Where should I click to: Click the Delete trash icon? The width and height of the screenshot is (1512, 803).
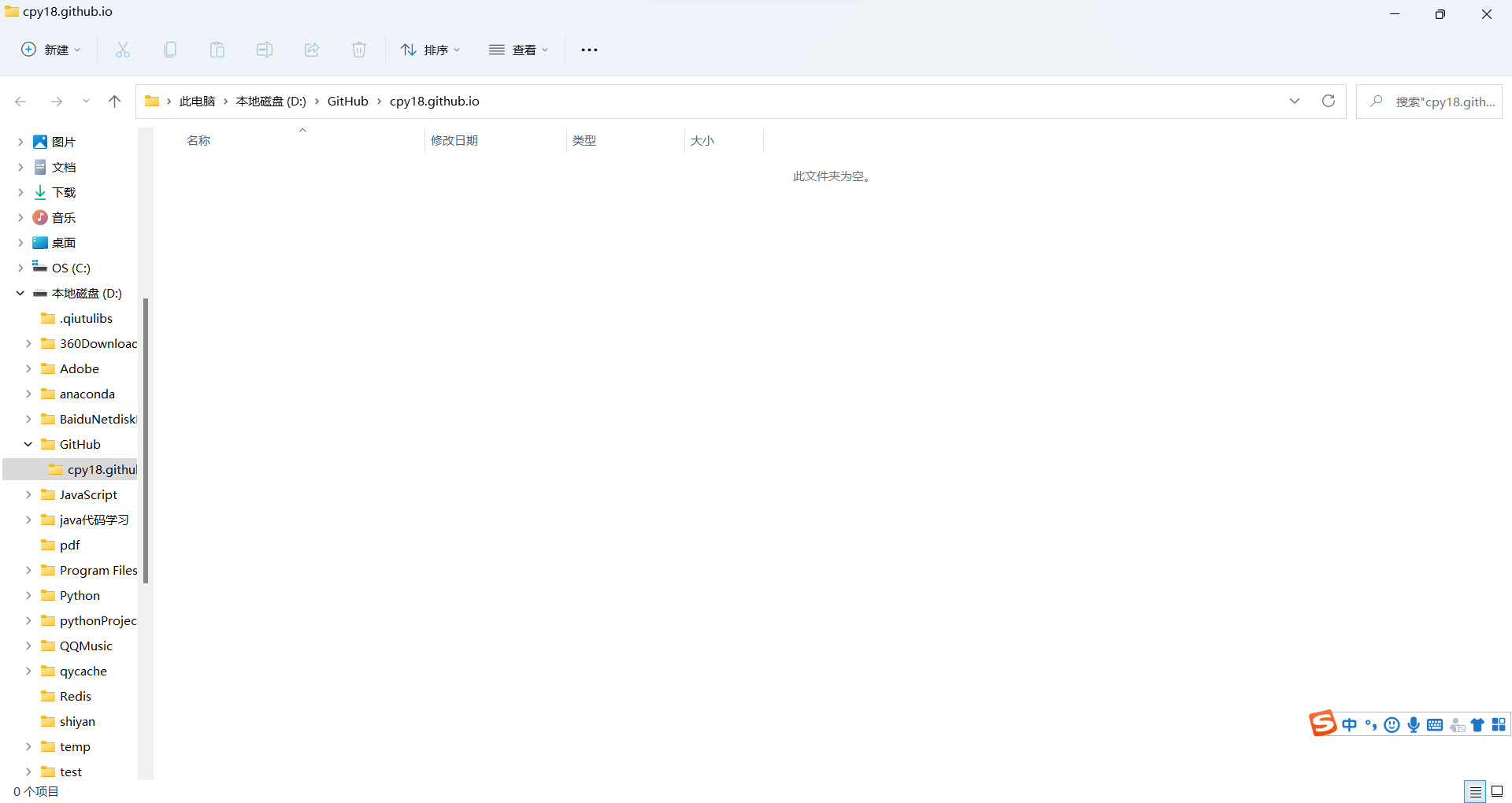pos(358,49)
